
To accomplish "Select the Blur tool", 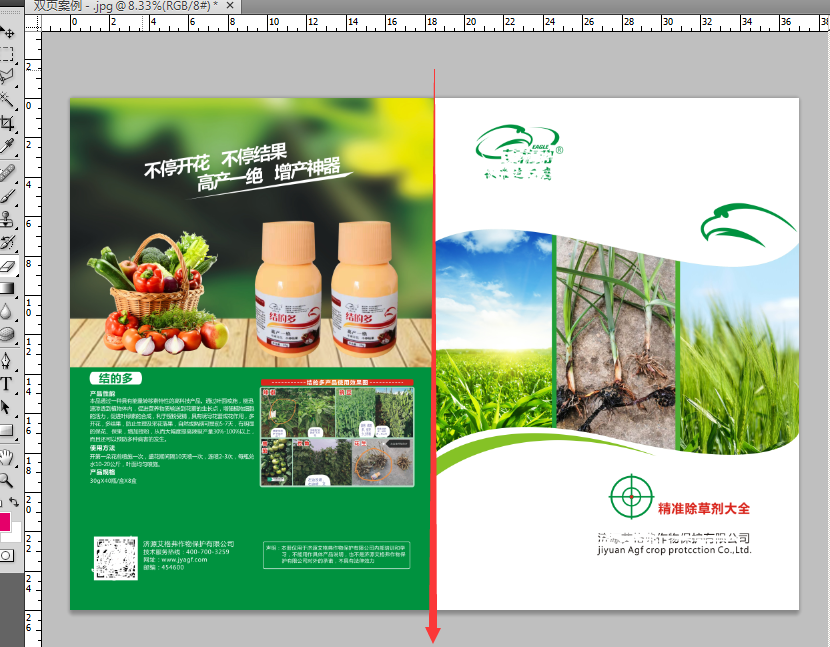I will [x=7, y=312].
